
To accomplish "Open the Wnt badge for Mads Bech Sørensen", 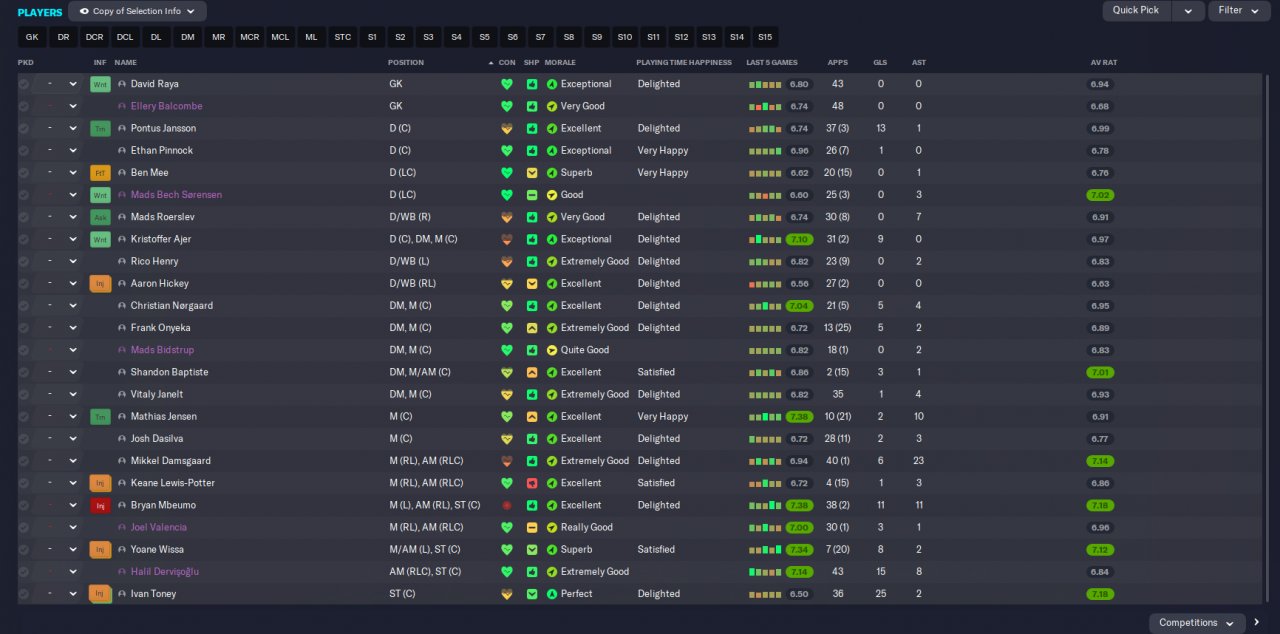I will 100,195.
